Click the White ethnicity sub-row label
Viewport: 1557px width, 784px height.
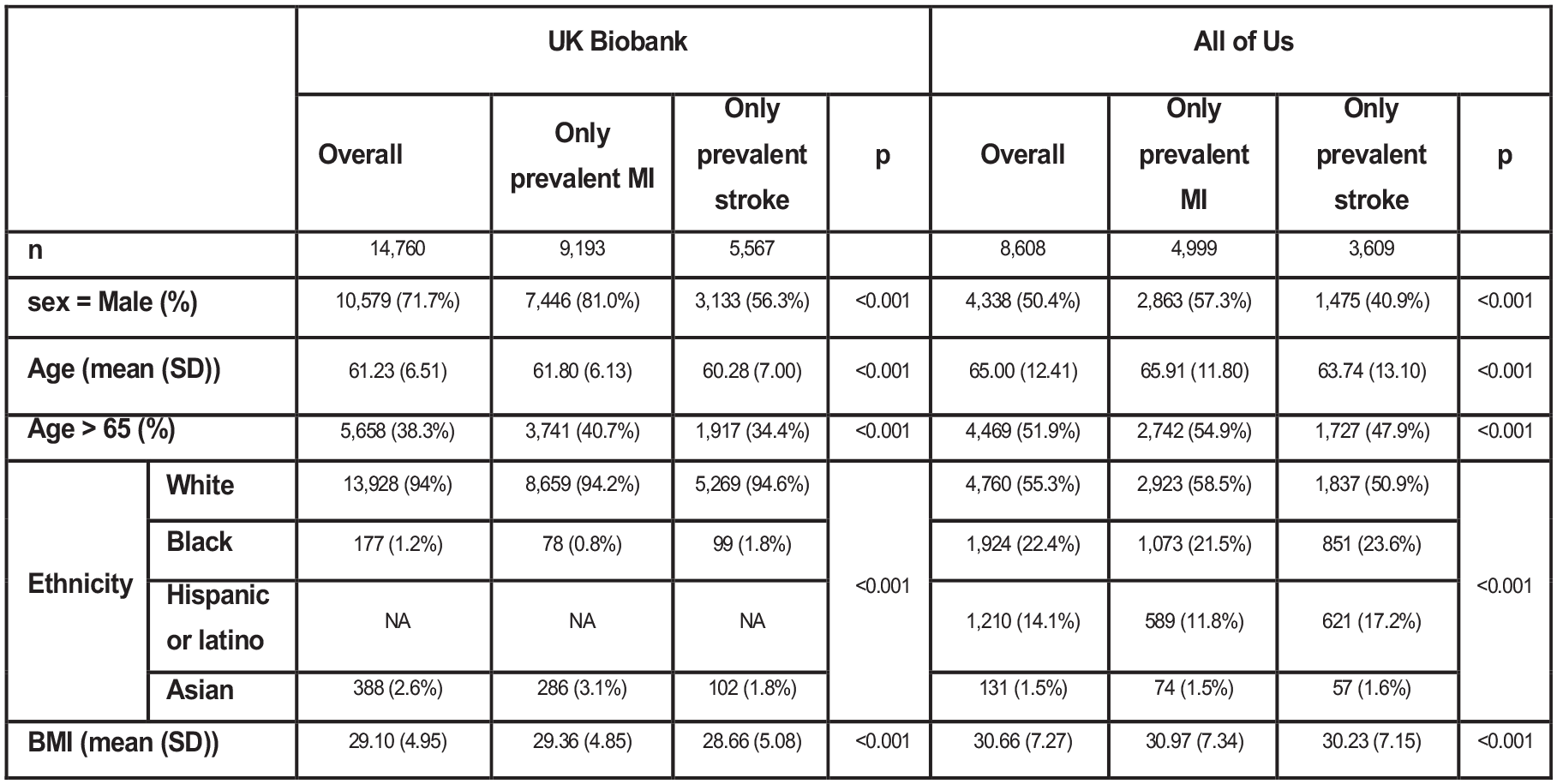coord(201,486)
